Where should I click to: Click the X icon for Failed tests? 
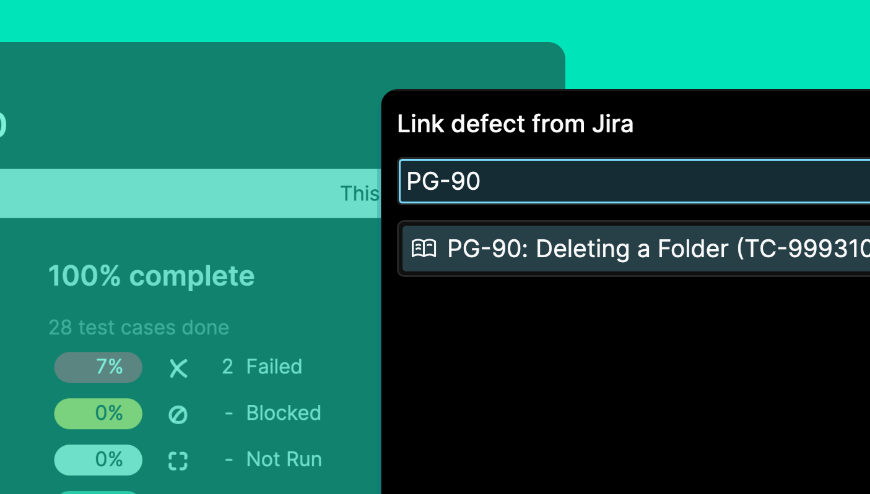click(x=178, y=368)
